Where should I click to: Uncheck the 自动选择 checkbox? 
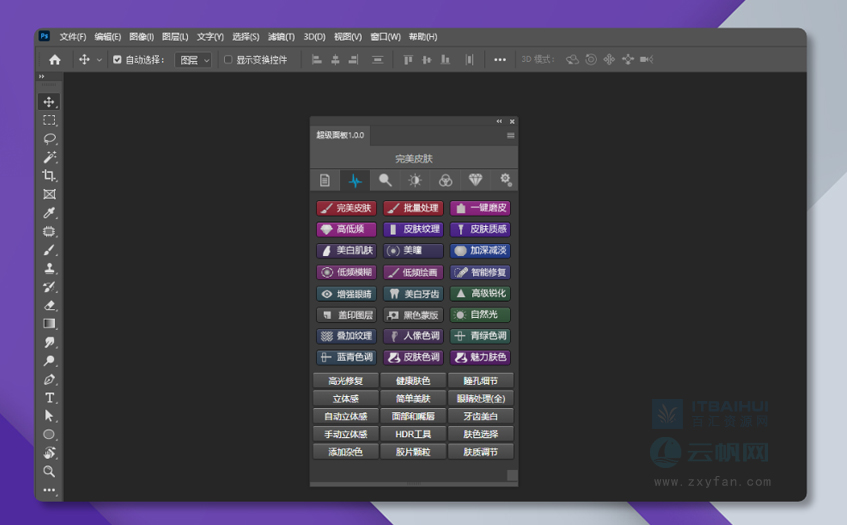pos(117,60)
